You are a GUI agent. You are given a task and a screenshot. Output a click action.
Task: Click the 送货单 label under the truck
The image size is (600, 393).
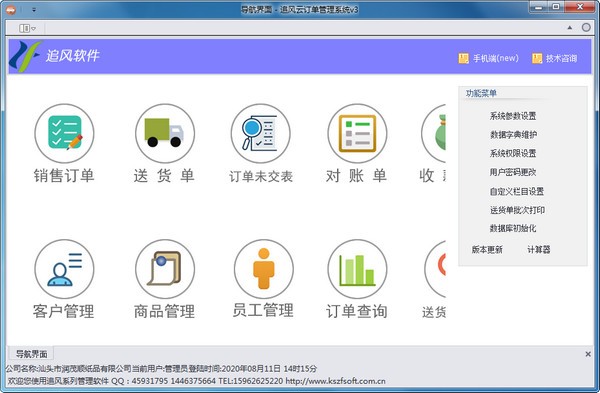pos(164,176)
